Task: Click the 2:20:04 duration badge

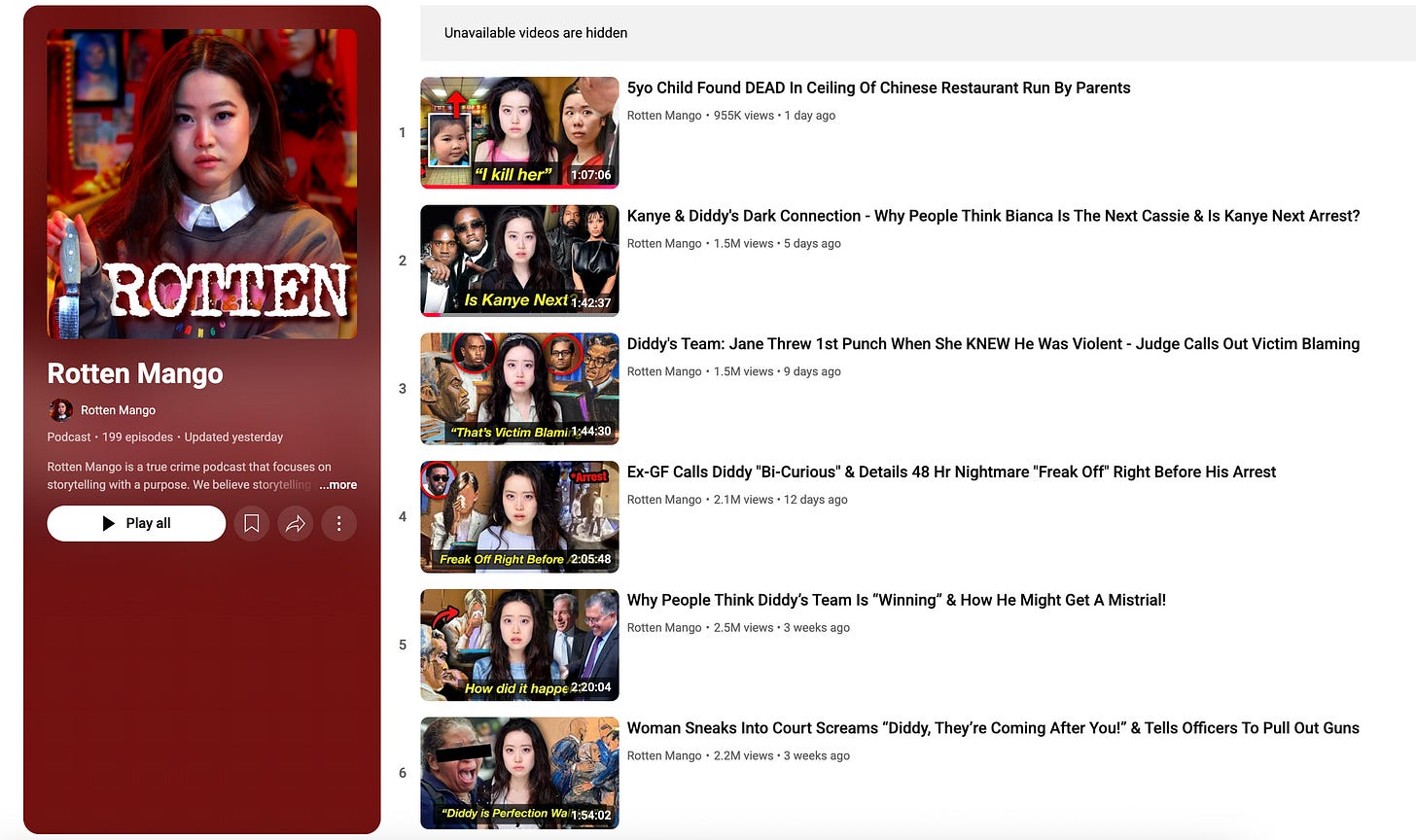Action: [591, 687]
